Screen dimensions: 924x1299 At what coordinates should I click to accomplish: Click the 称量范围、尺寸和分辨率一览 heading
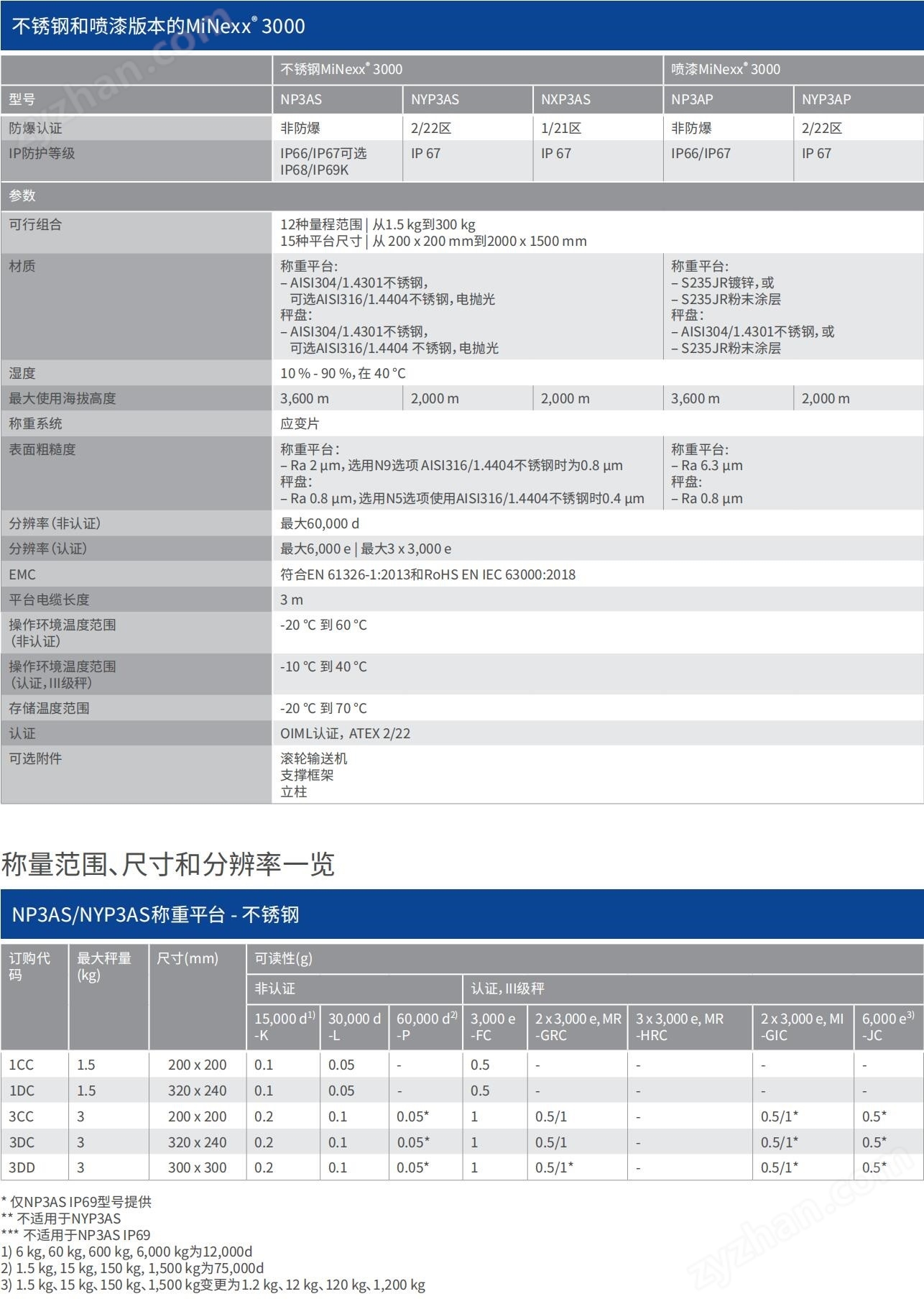pos(168,864)
